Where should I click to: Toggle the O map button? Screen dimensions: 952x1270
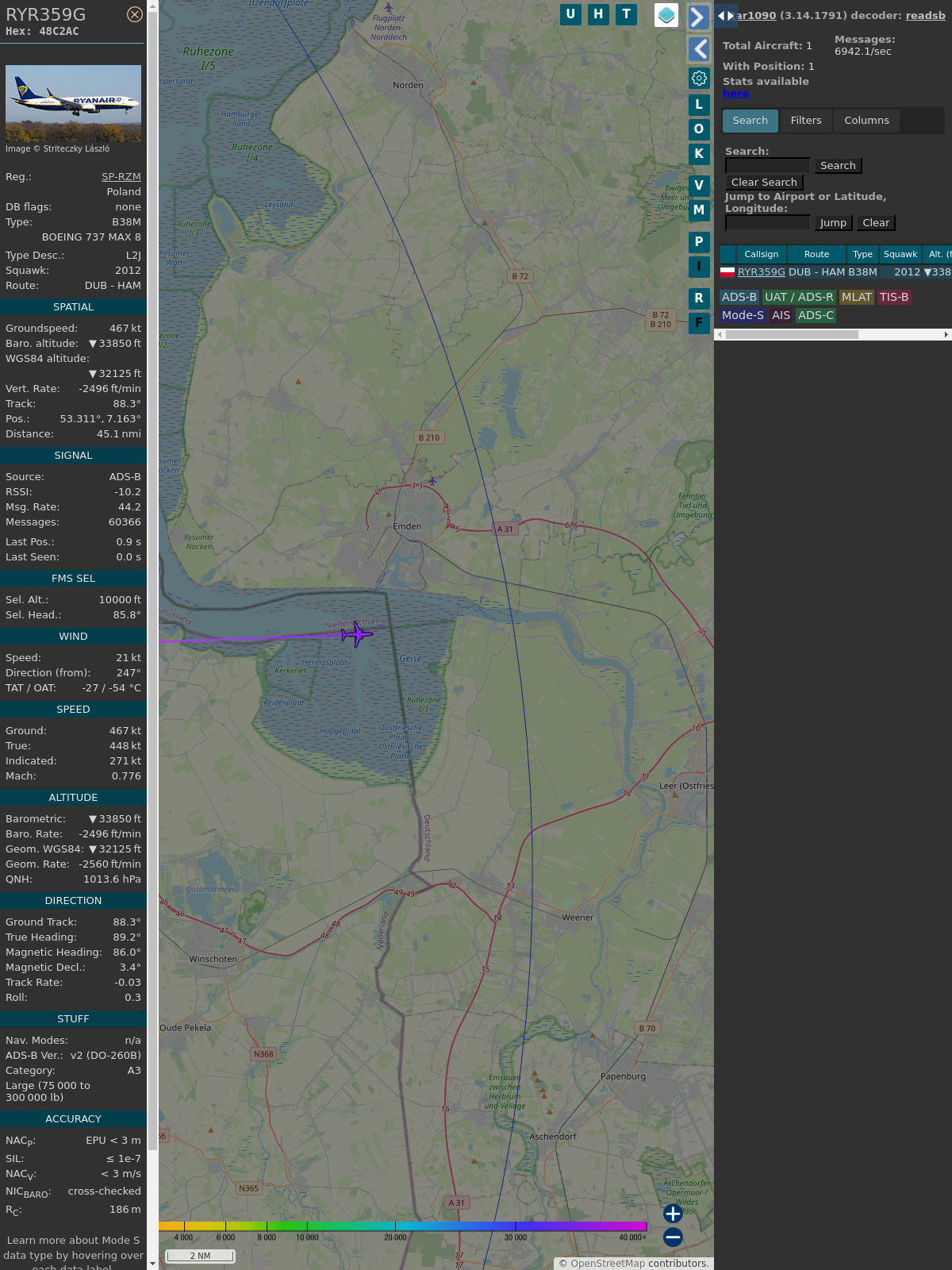[699, 129]
